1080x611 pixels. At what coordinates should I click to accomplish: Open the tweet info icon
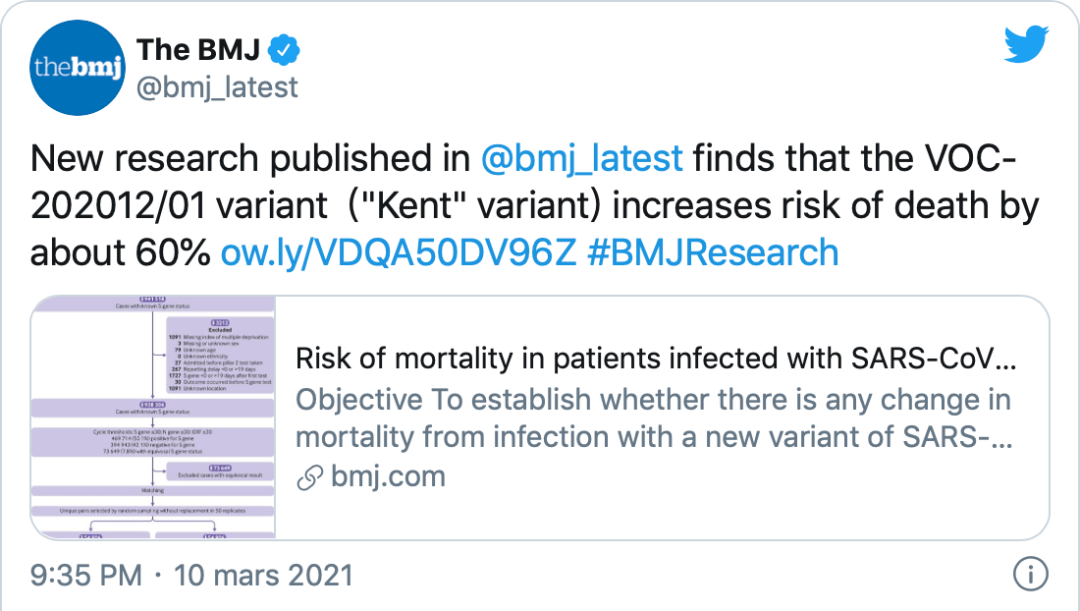[x=1029, y=575]
